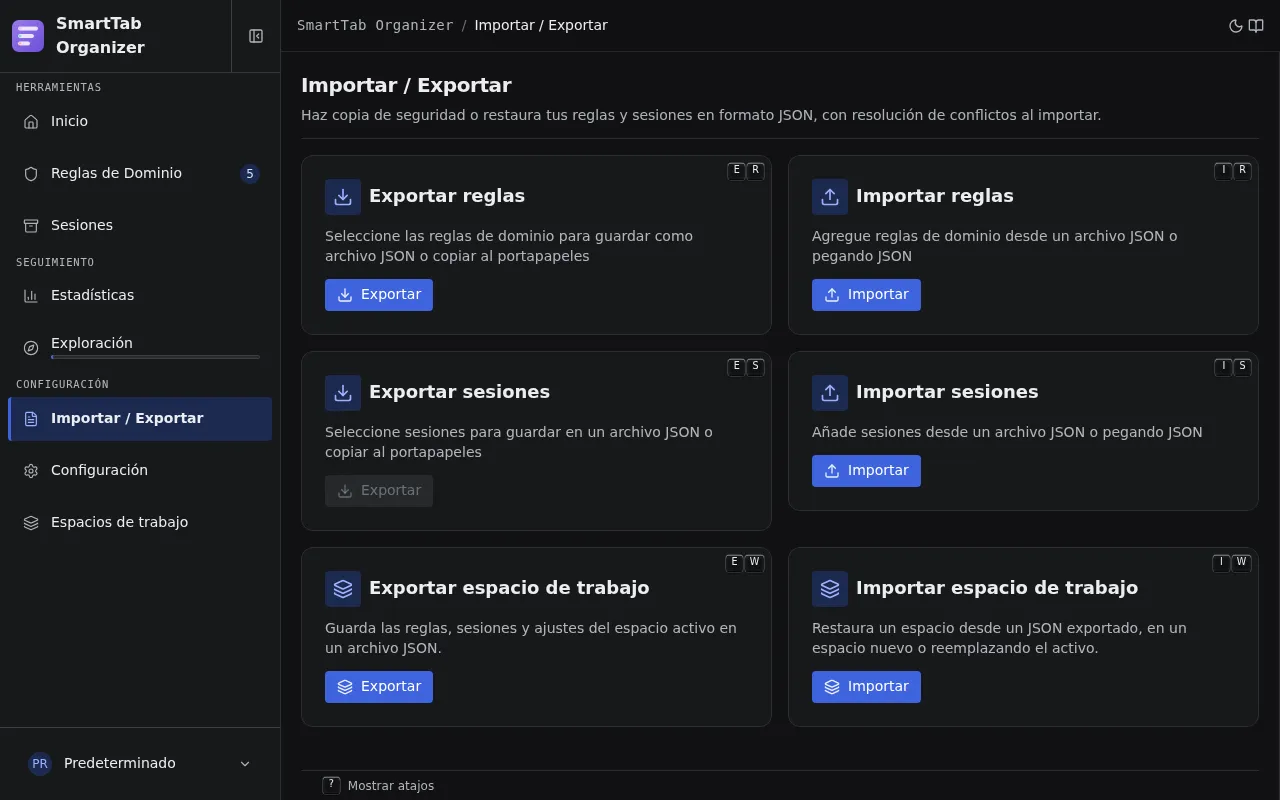Open the Exploración section
This screenshot has width=1280, height=800.
(x=140, y=347)
